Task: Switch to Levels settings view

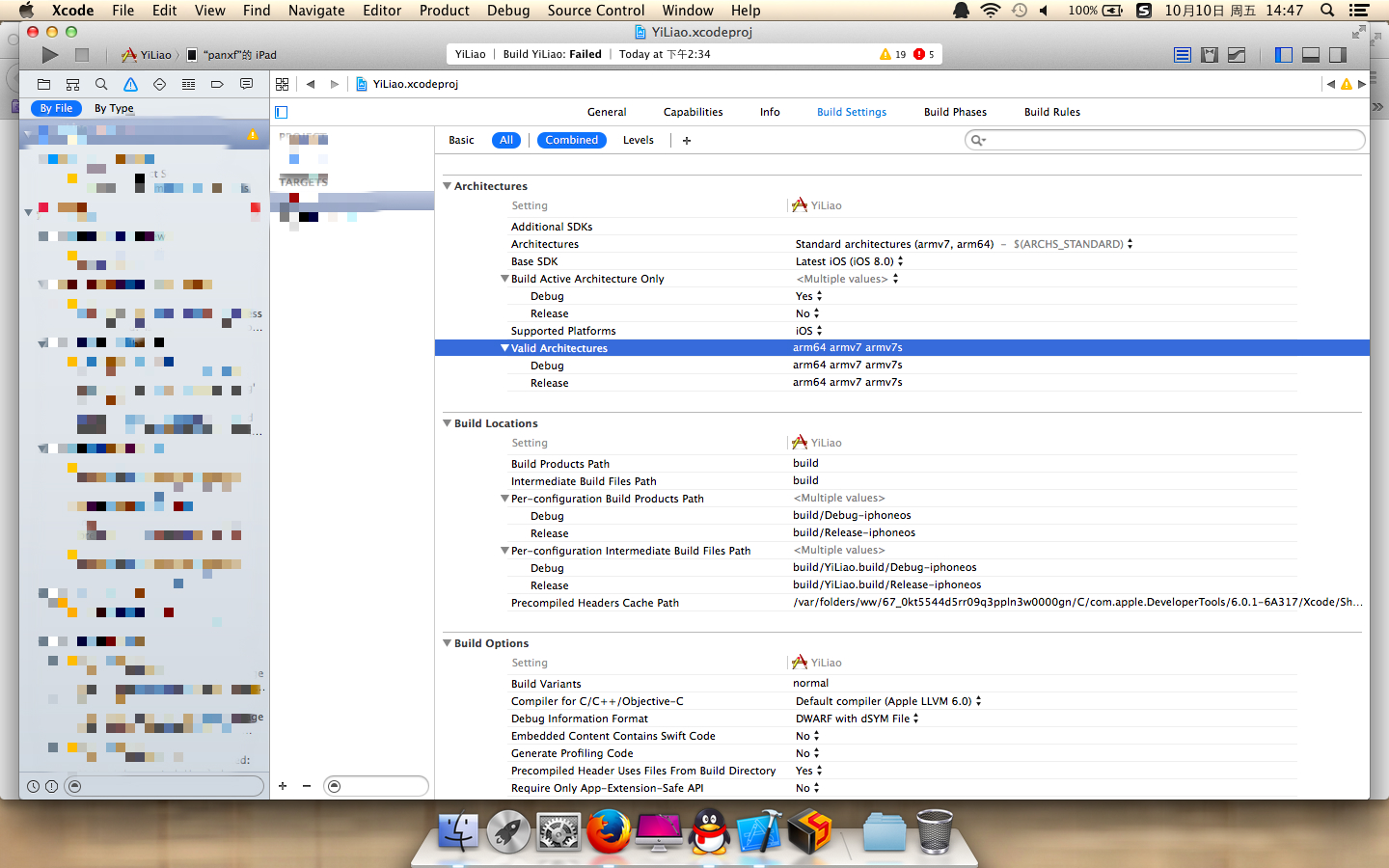Action: tap(638, 140)
